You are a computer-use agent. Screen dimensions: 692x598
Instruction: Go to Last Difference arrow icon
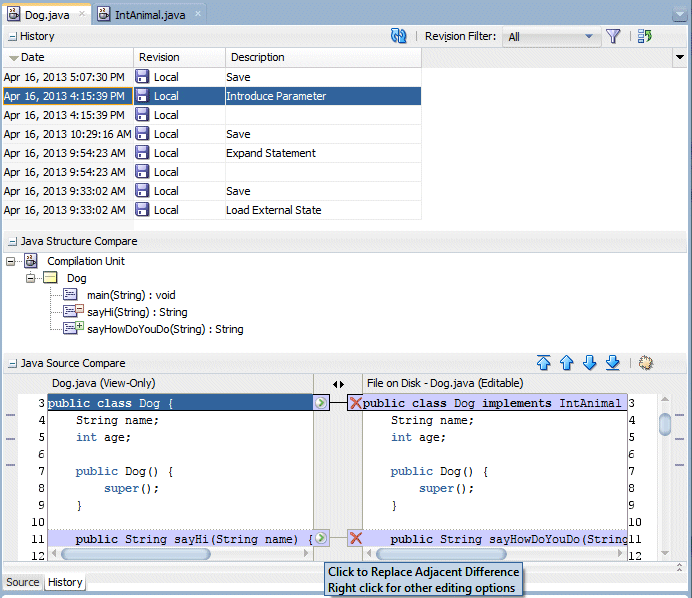click(x=613, y=363)
